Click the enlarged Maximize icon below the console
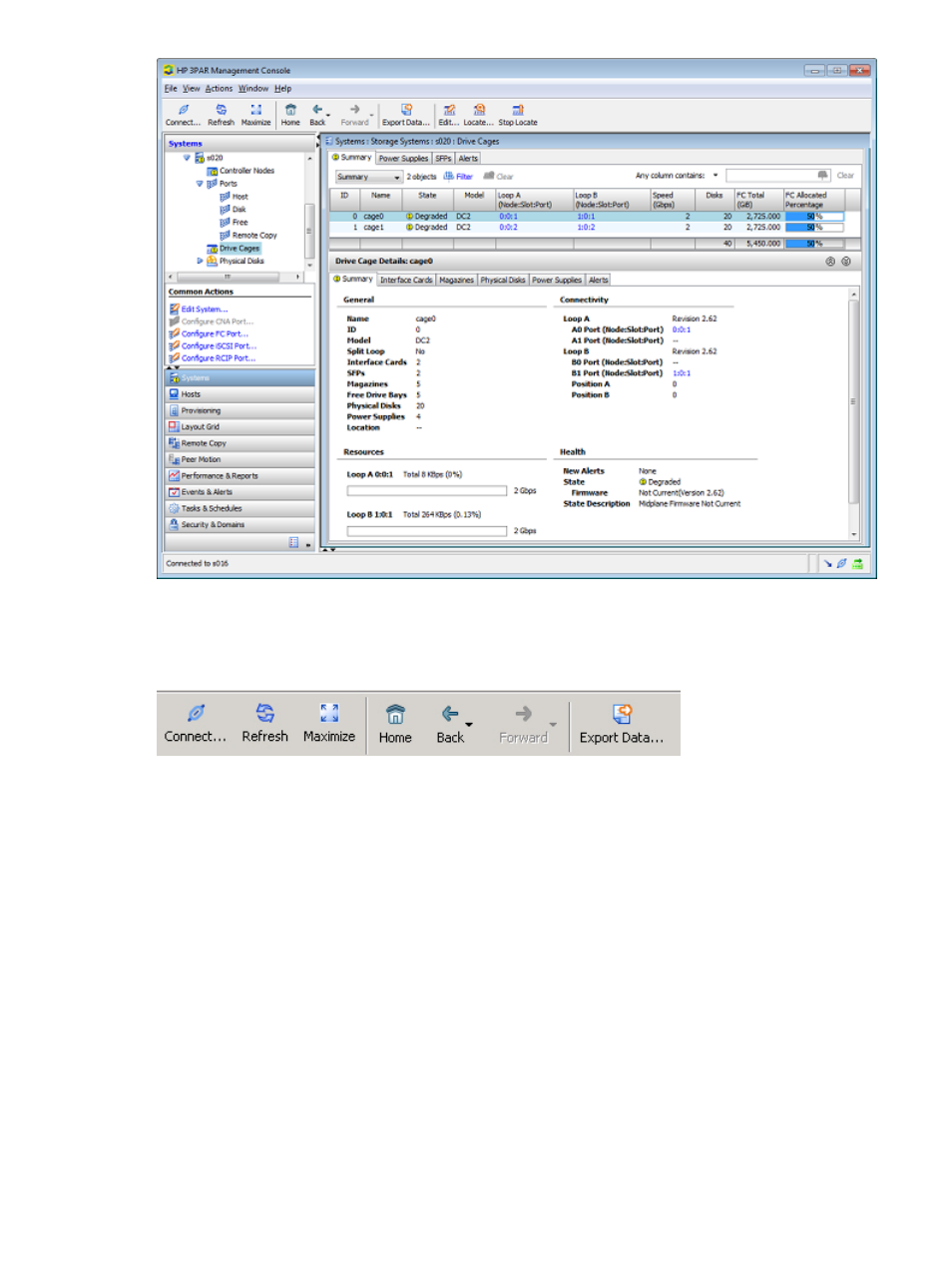 [329, 713]
